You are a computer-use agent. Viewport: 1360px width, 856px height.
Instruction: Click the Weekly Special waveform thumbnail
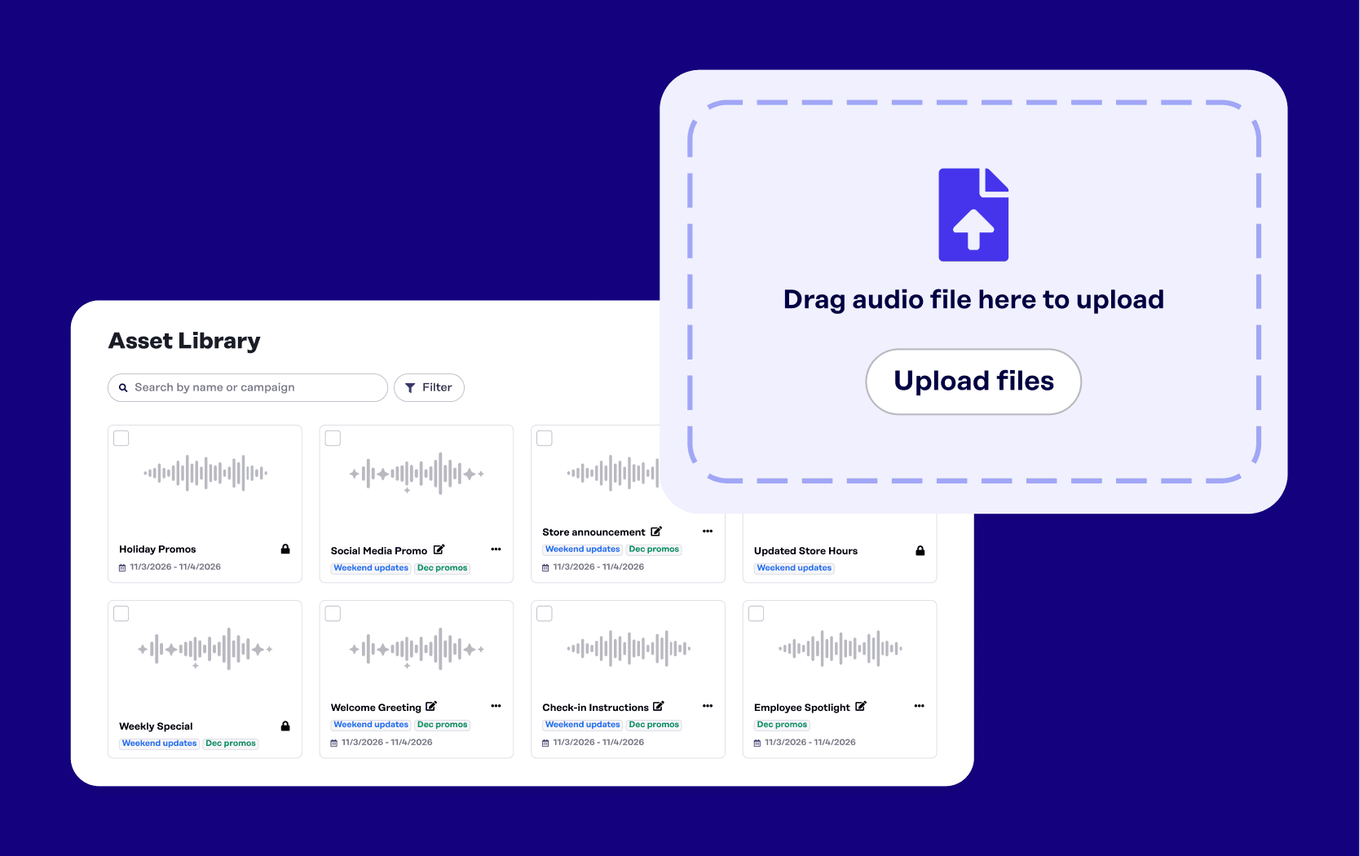coord(205,649)
